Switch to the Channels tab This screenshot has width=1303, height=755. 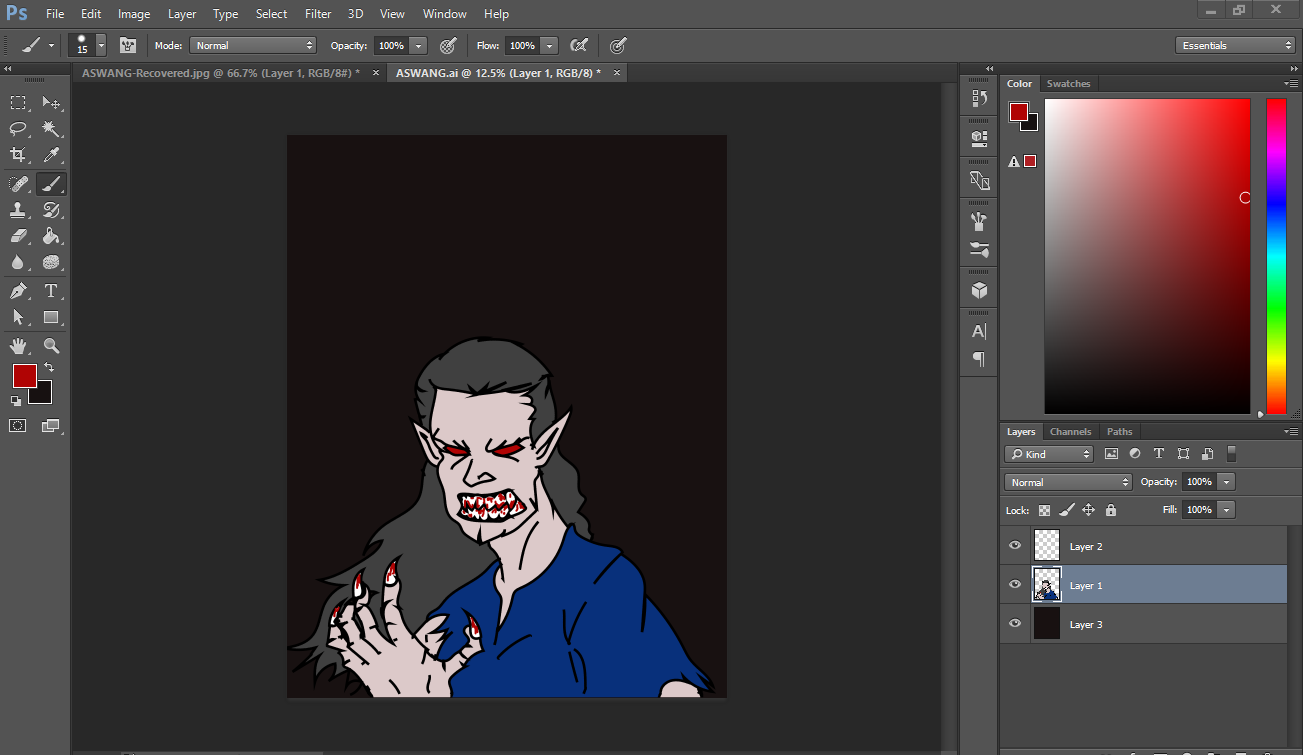click(1070, 431)
